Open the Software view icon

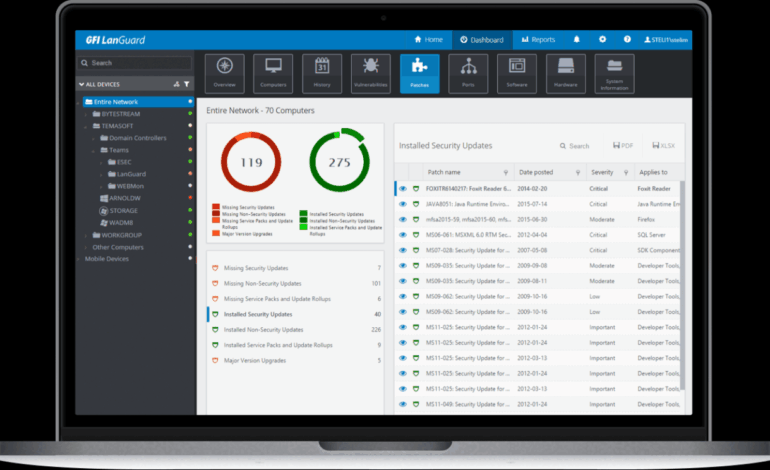click(517, 74)
